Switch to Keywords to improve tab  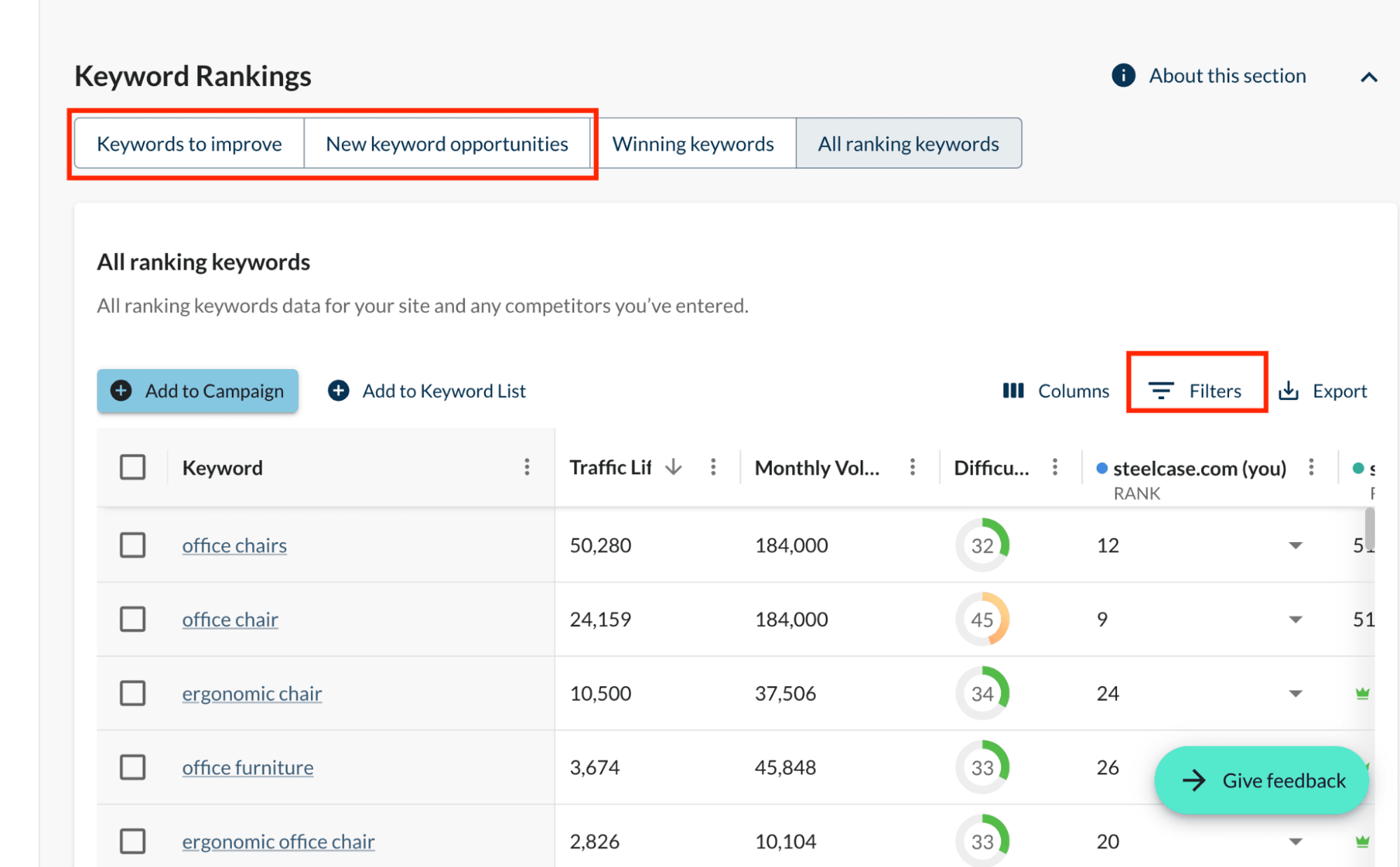[x=189, y=144]
